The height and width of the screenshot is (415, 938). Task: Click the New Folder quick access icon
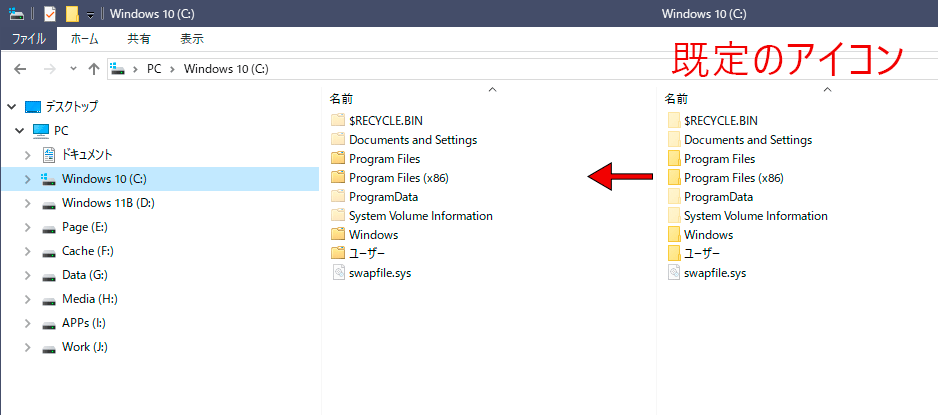[72, 14]
